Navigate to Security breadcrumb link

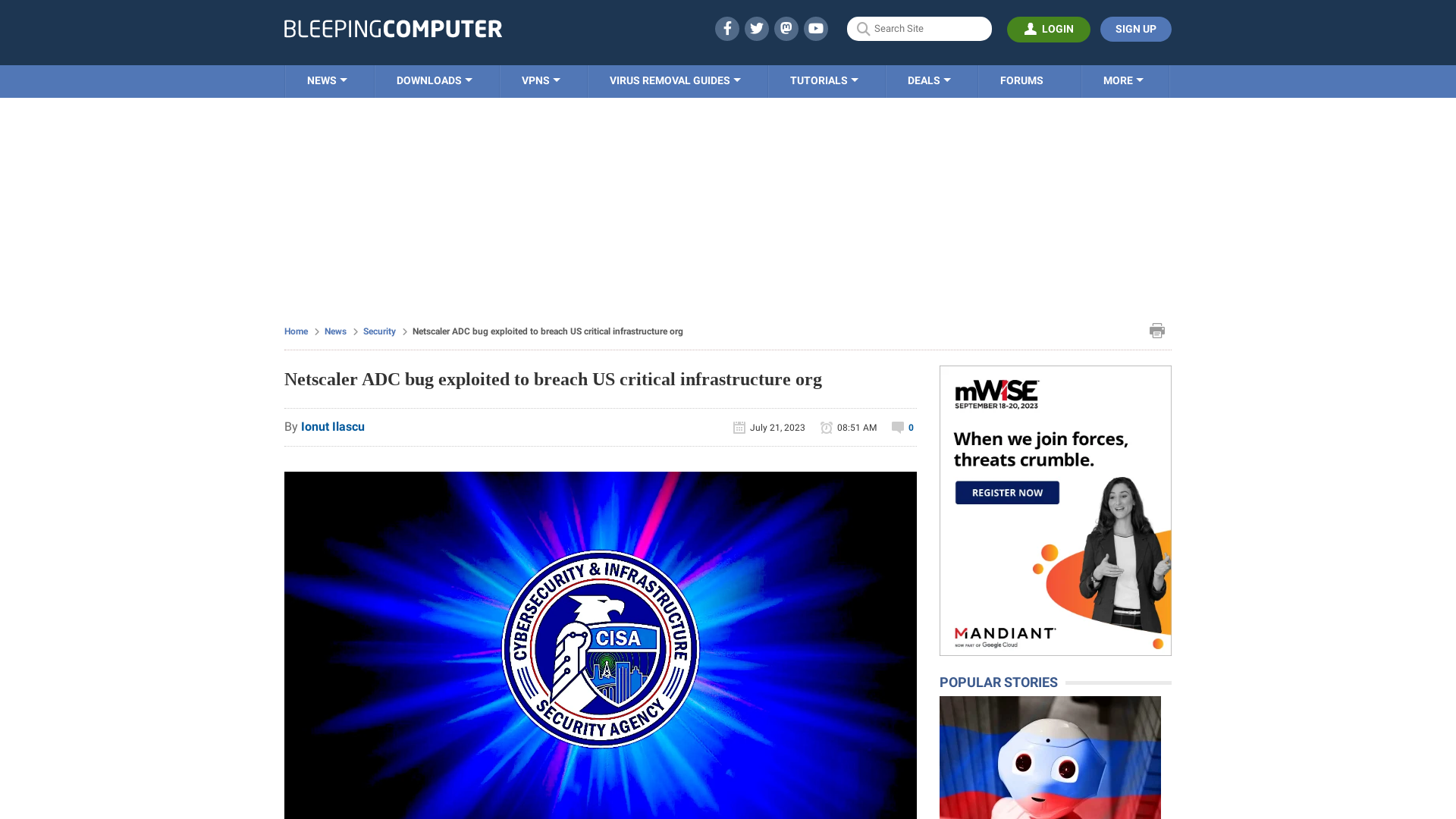[x=379, y=331]
